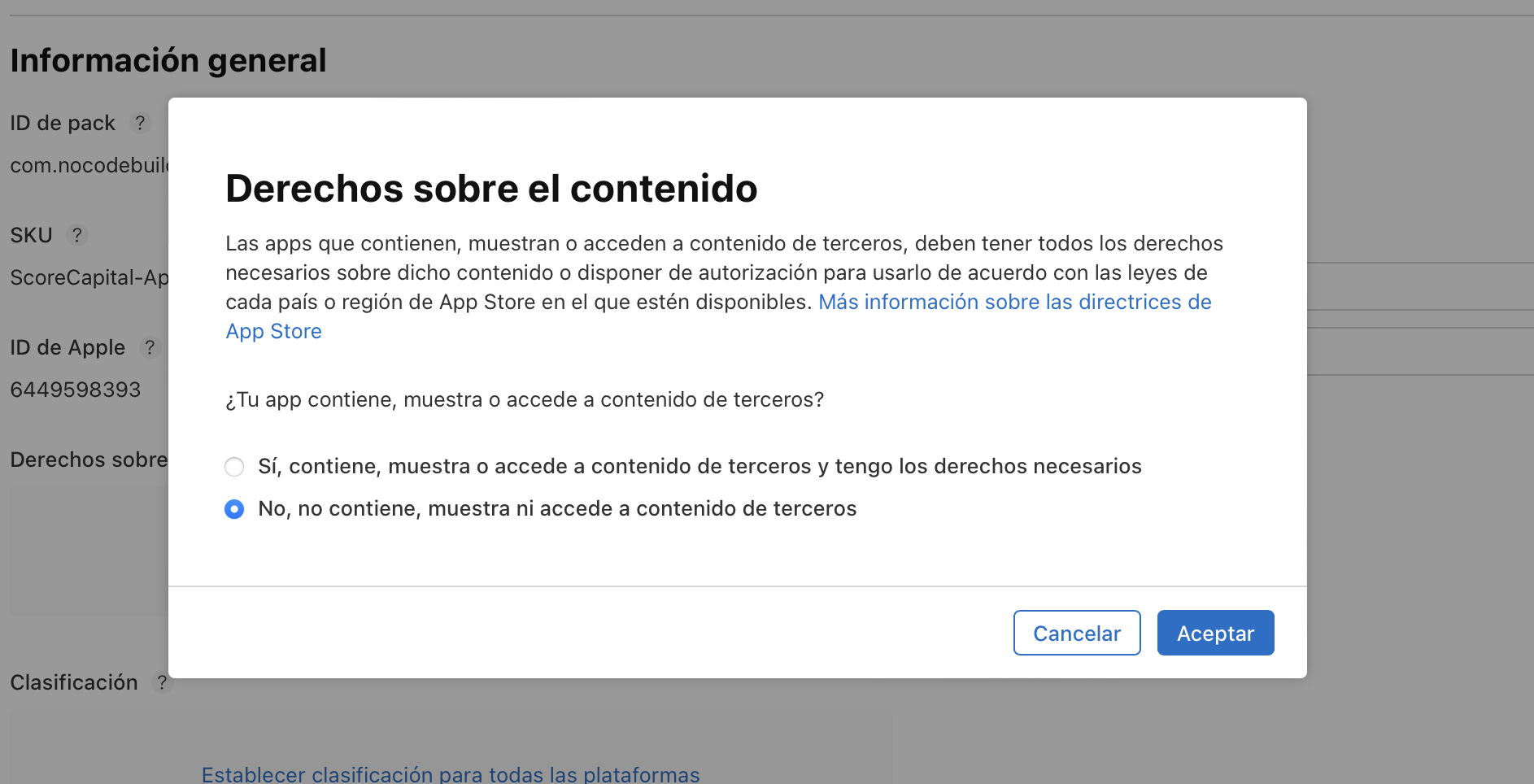
Task: Click the 'ScoreCapital-Ap' SKU value
Action: (89, 277)
